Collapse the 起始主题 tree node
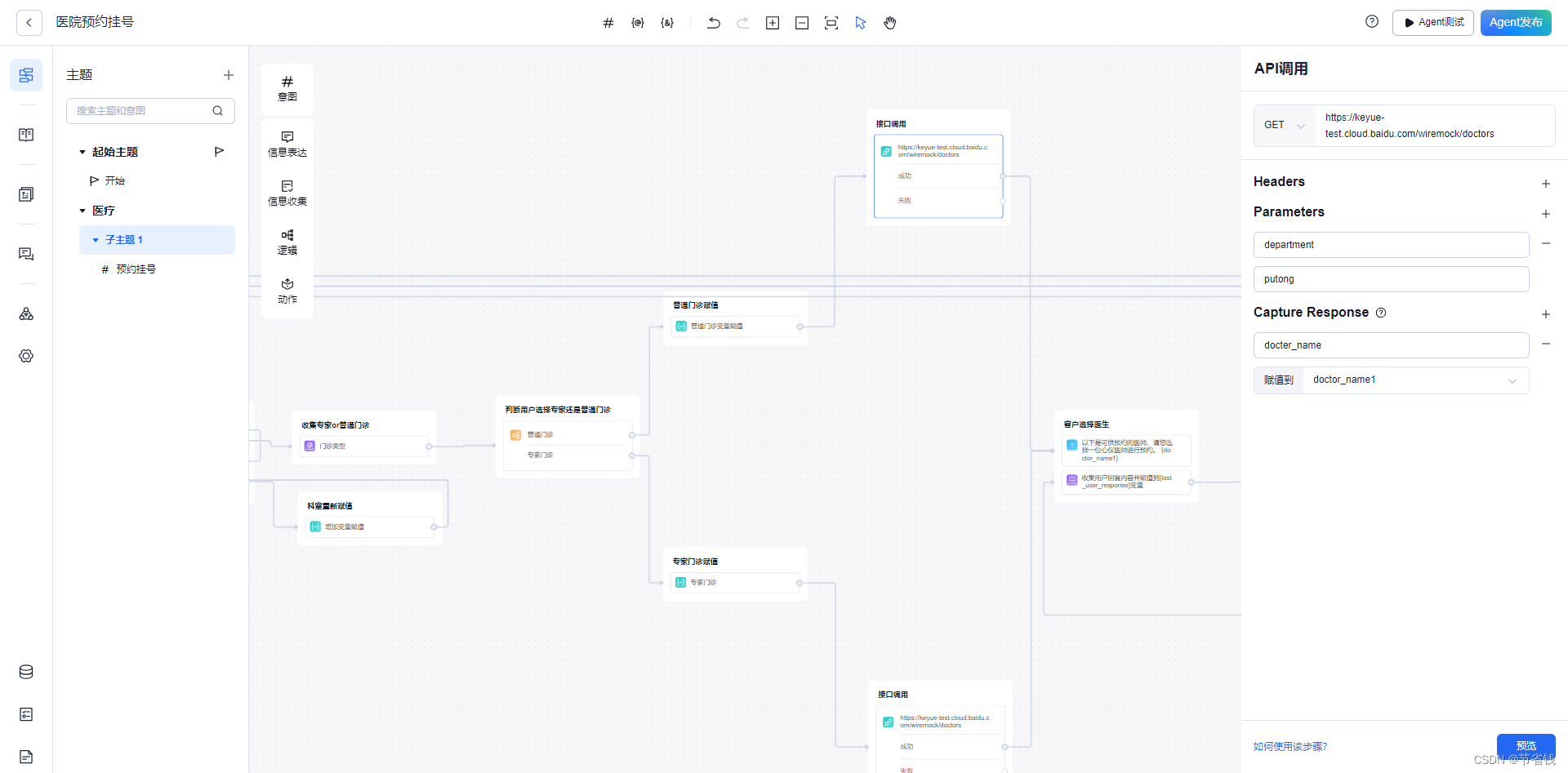This screenshot has height=773, width=1568. tap(82, 153)
